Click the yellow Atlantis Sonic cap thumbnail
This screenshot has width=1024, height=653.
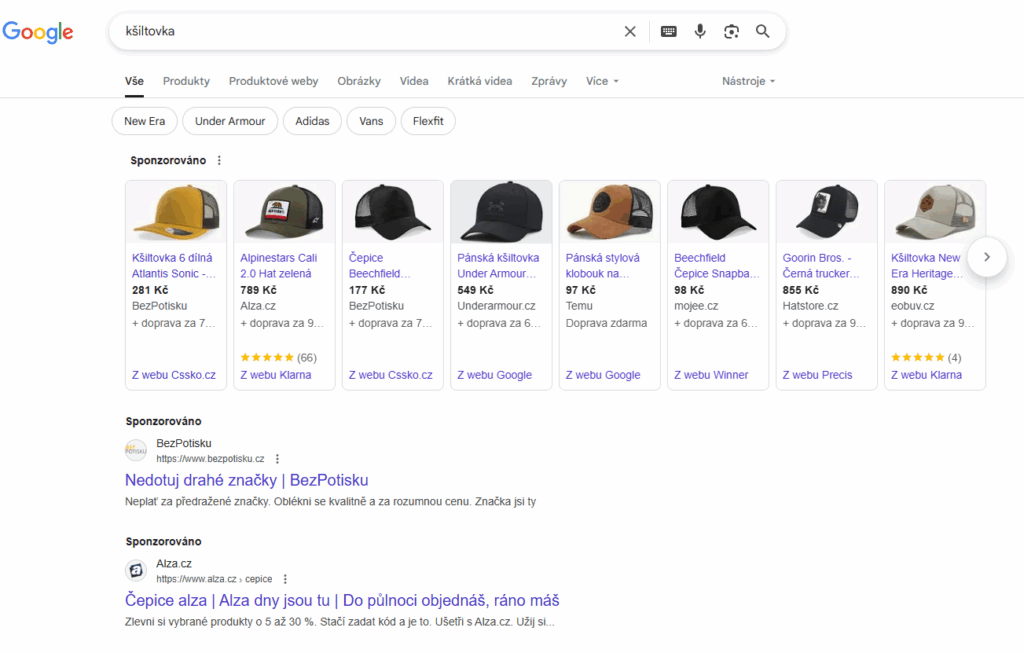(x=176, y=212)
